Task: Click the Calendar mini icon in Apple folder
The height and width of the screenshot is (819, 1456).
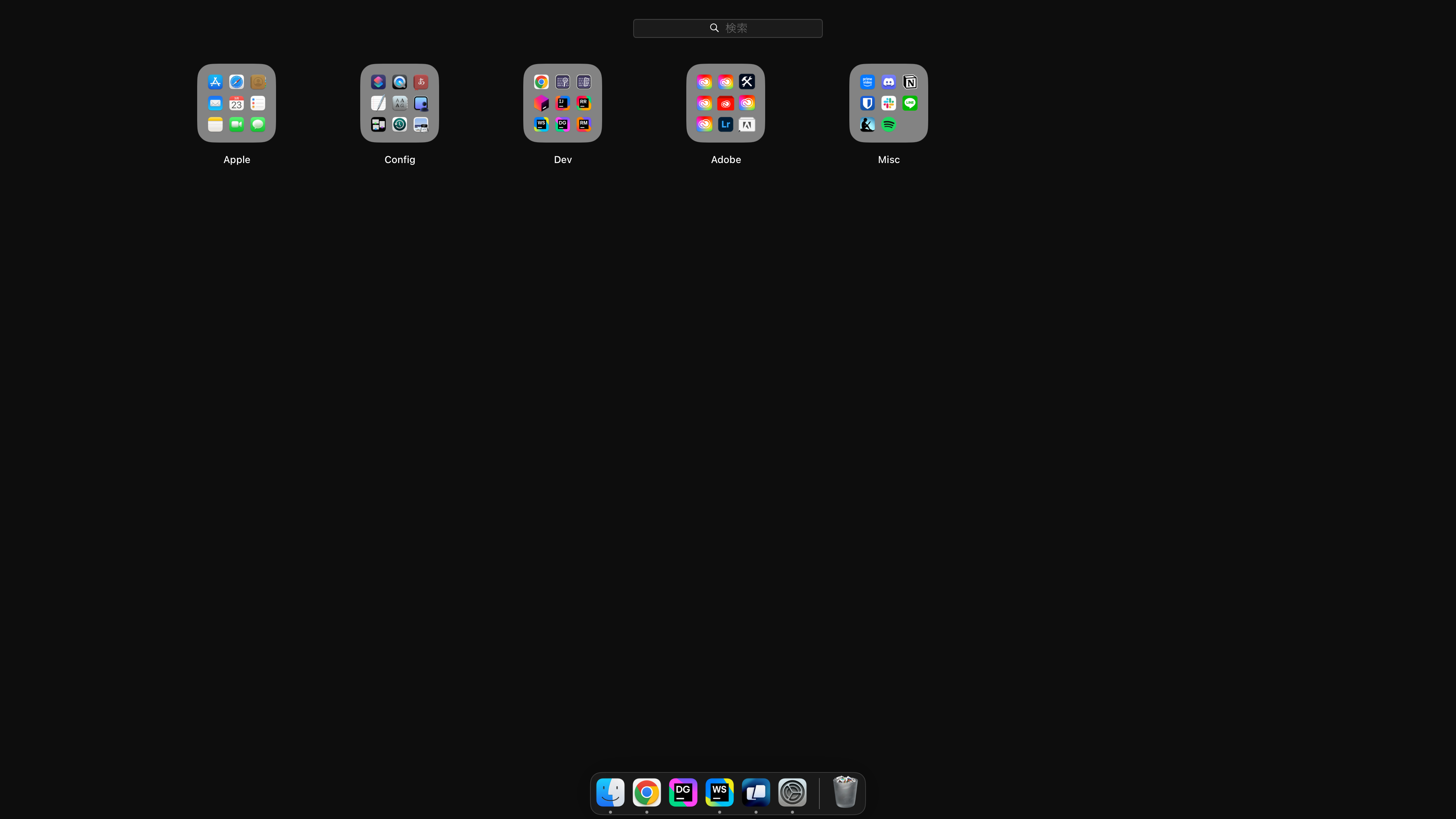Action: click(x=237, y=103)
